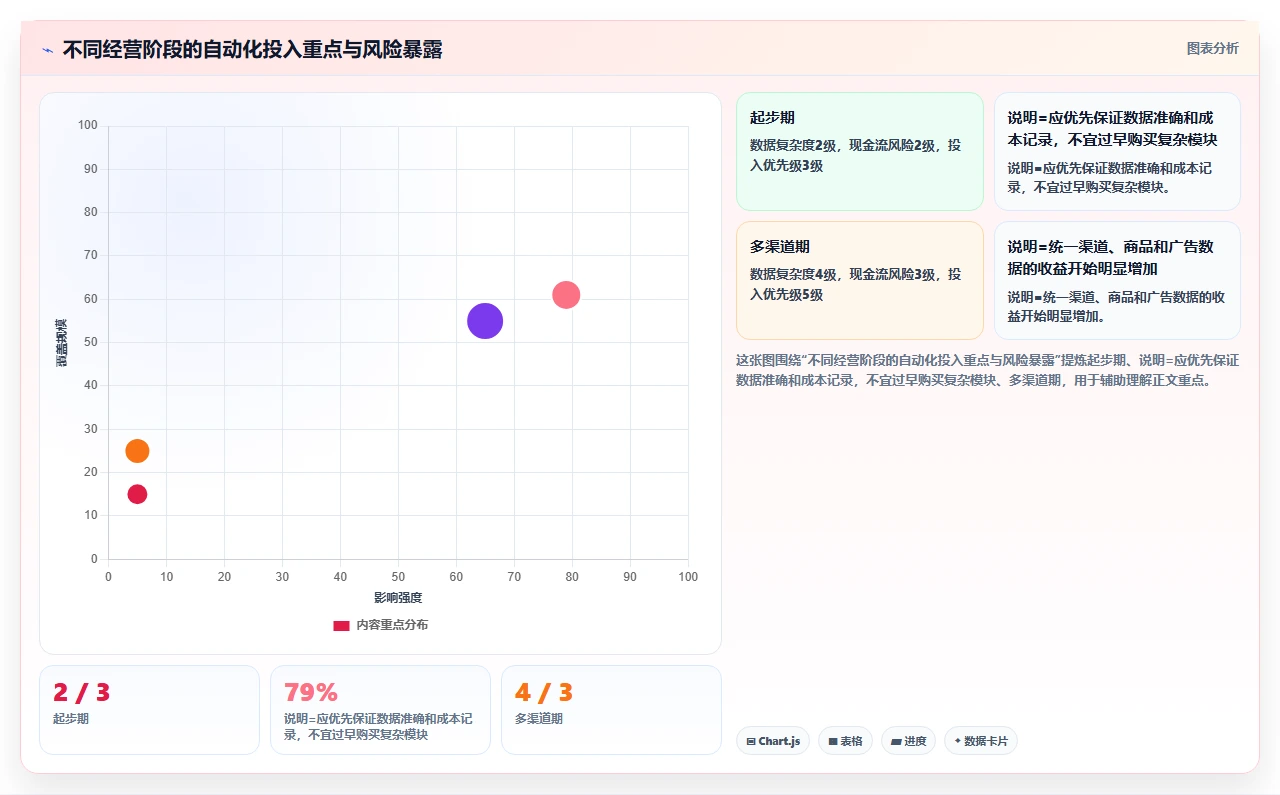The height and width of the screenshot is (795, 1280).
Task: Click the icon in the 表格 tag
Action: tap(833, 742)
